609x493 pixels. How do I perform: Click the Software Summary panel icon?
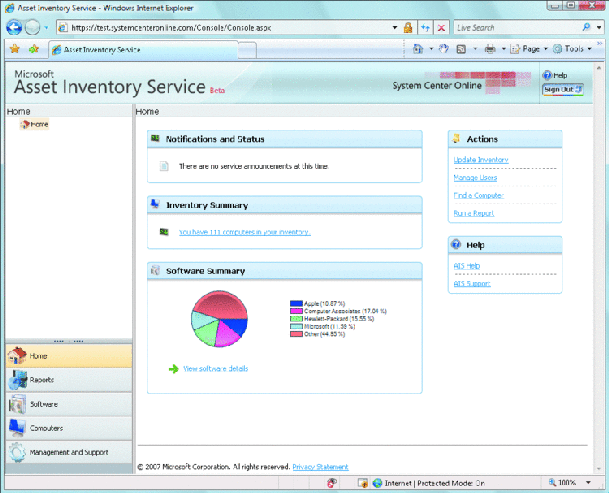(x=155, y=270)
